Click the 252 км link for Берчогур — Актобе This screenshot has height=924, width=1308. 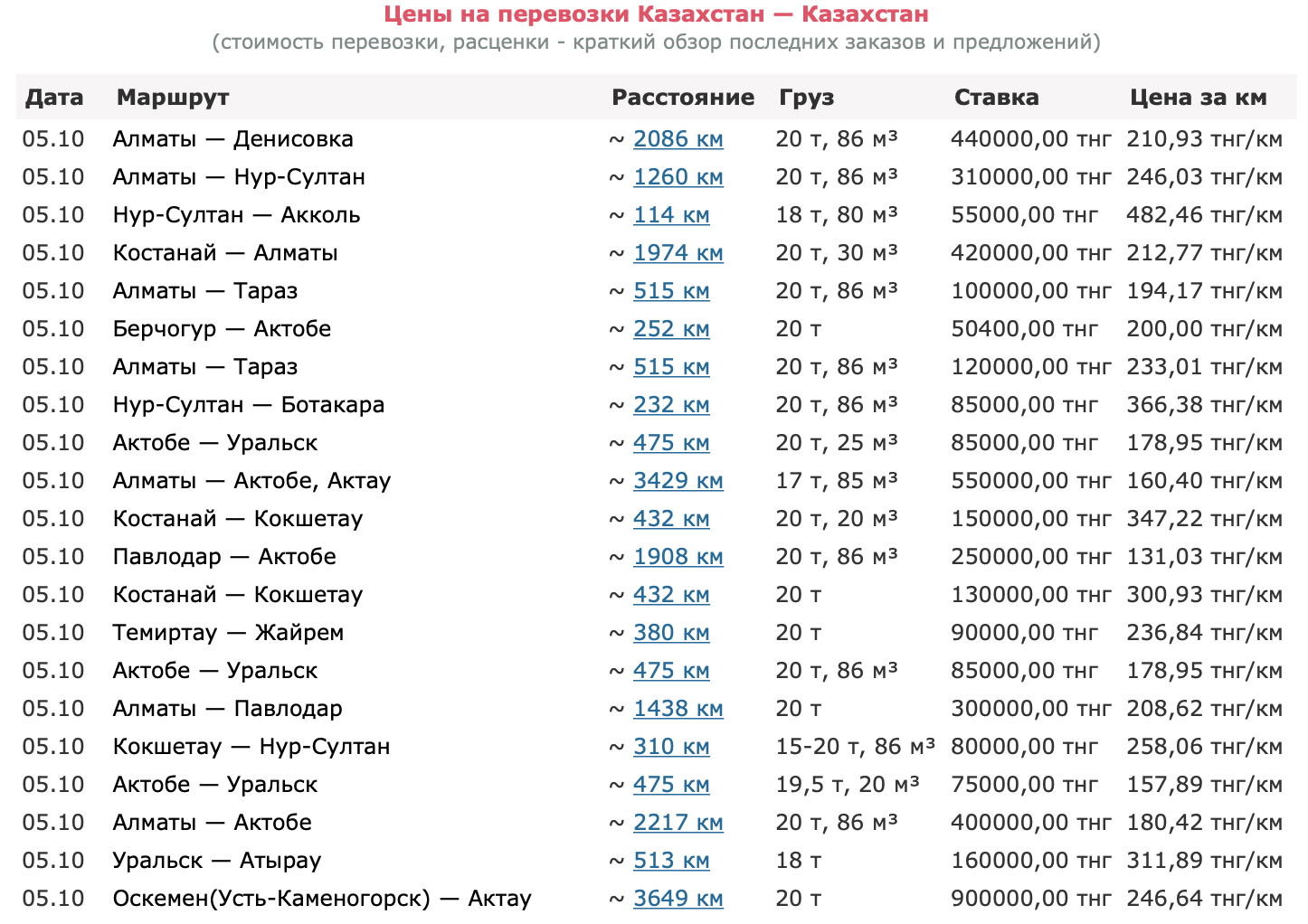tap(671, 329)
